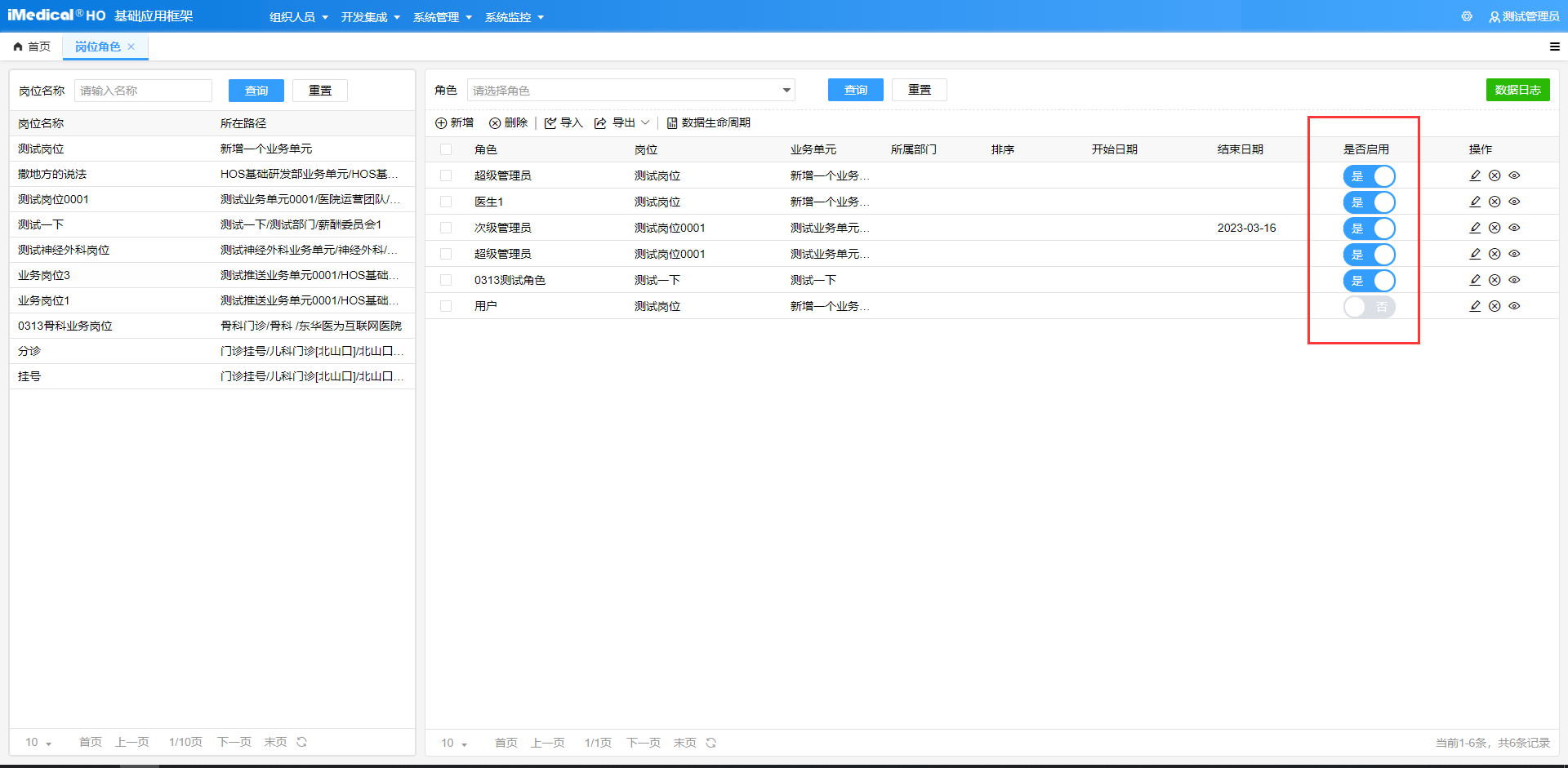
Task: Open the 组织人员 menu
Action: pos(298,17)
